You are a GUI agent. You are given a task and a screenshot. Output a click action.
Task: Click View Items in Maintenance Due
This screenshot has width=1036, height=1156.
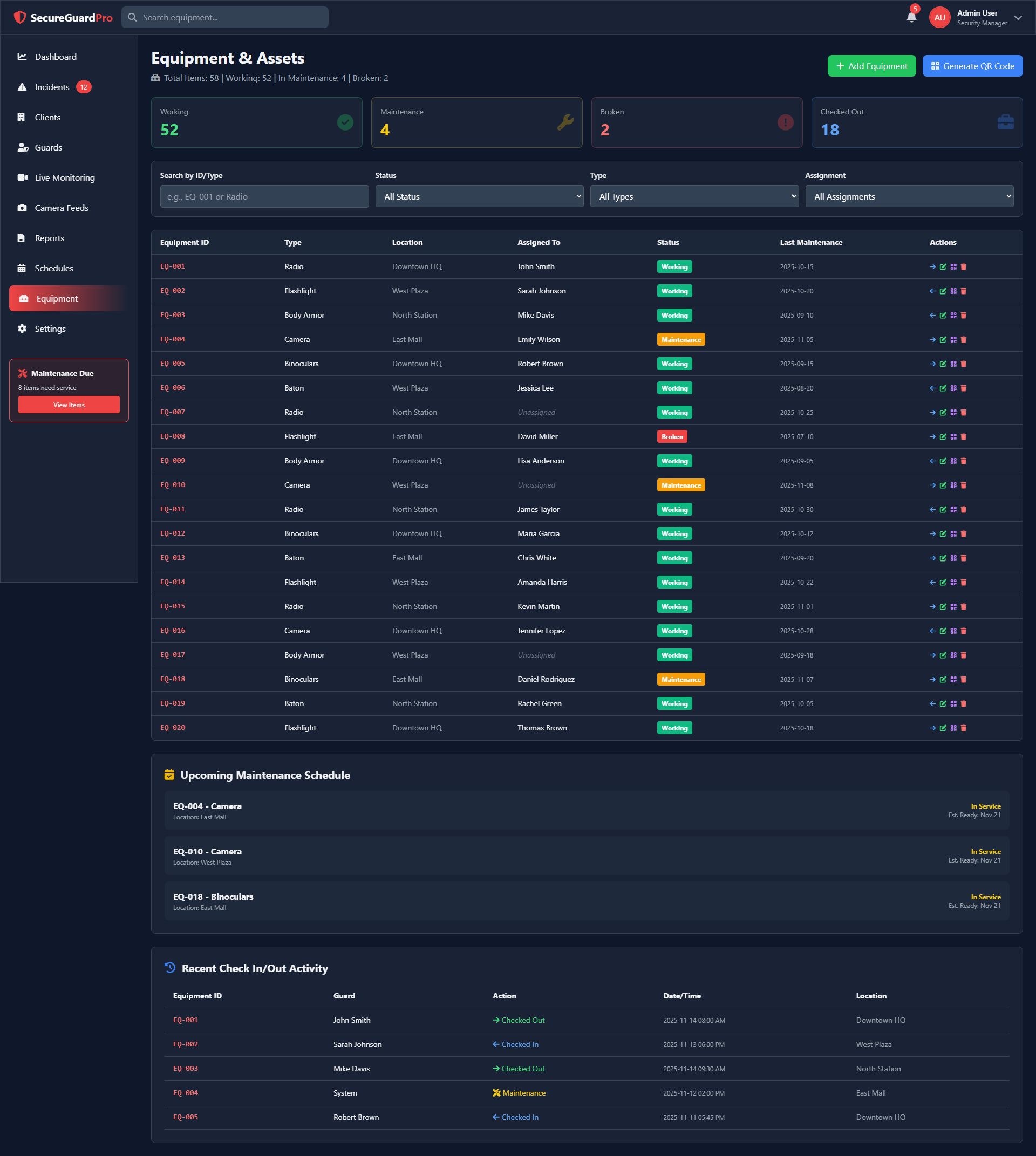(x=69, y=405)
